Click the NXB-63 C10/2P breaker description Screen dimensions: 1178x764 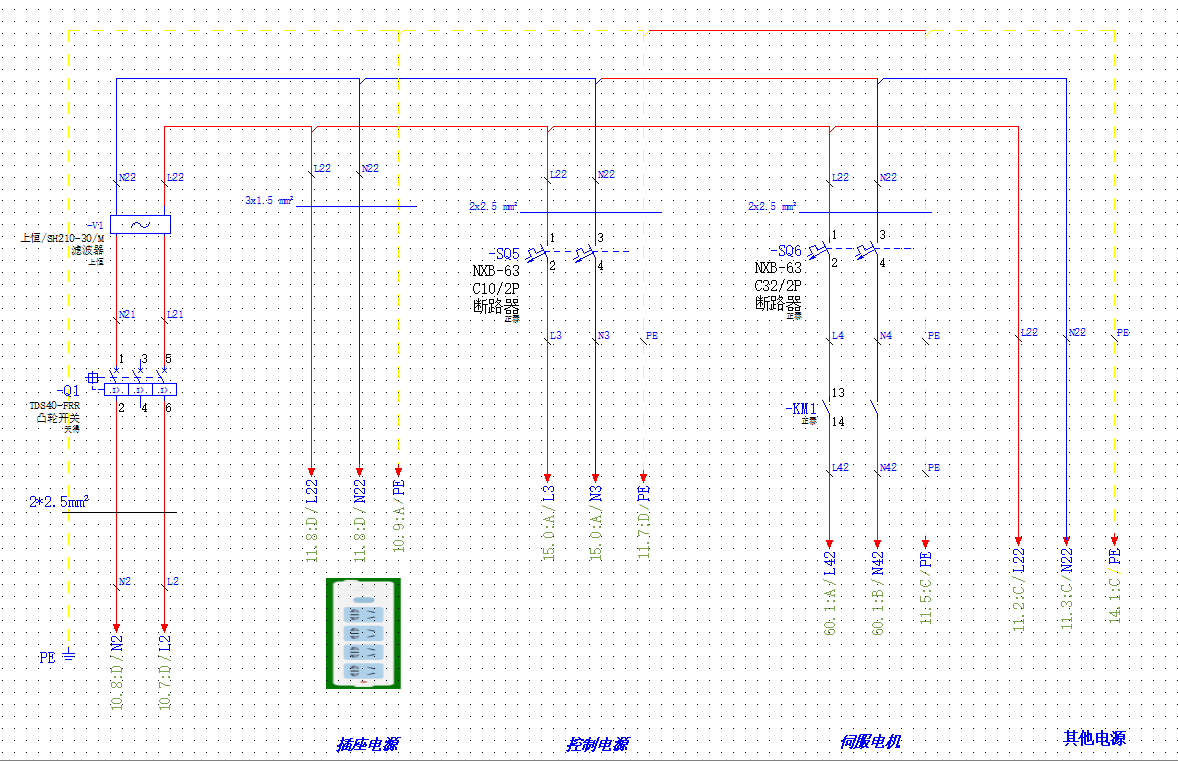(x=496, y=279)
